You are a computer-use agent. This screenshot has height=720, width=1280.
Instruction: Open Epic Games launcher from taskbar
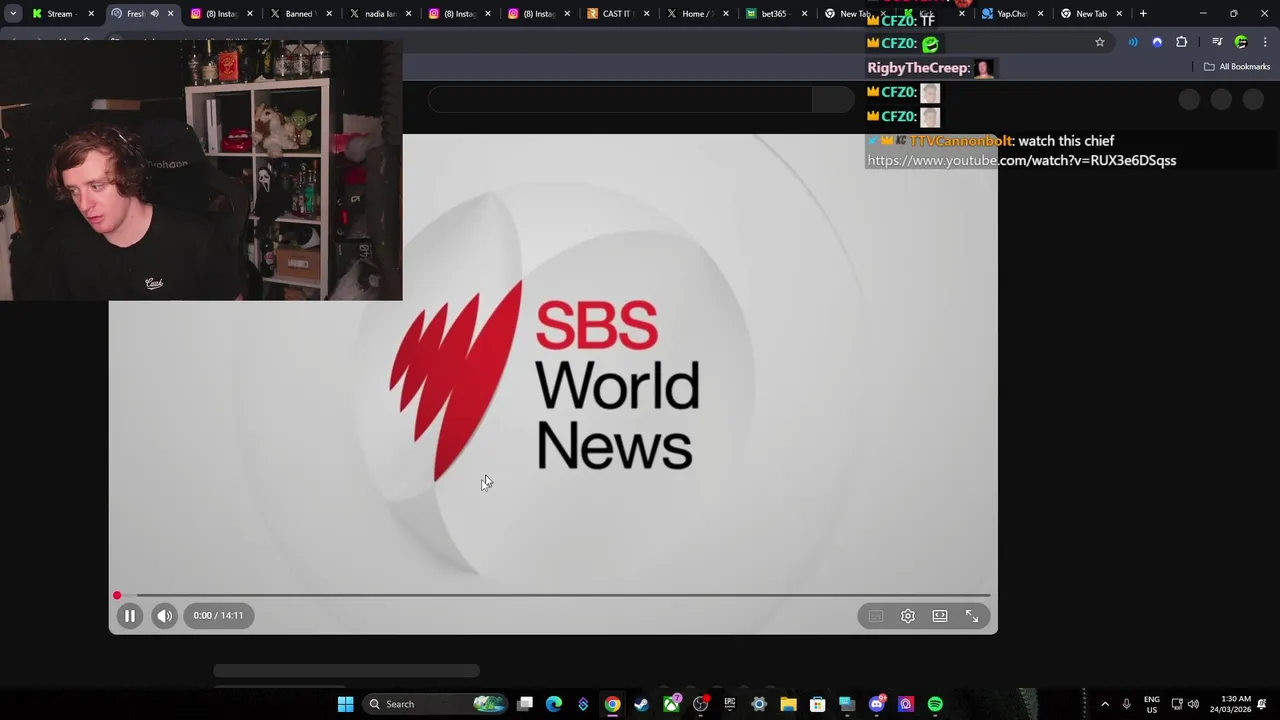click(730, 704)
